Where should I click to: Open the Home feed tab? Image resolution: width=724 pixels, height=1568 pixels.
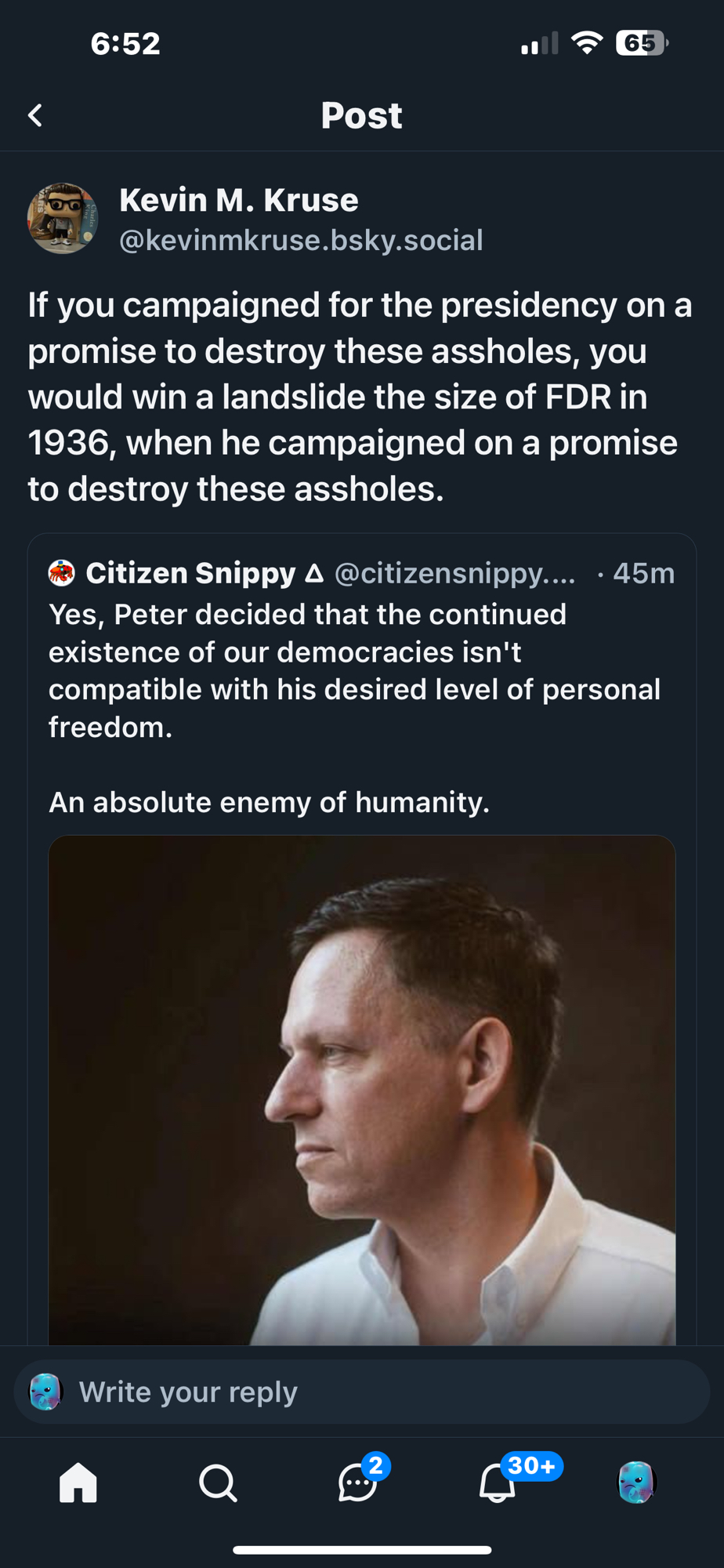78,1483
